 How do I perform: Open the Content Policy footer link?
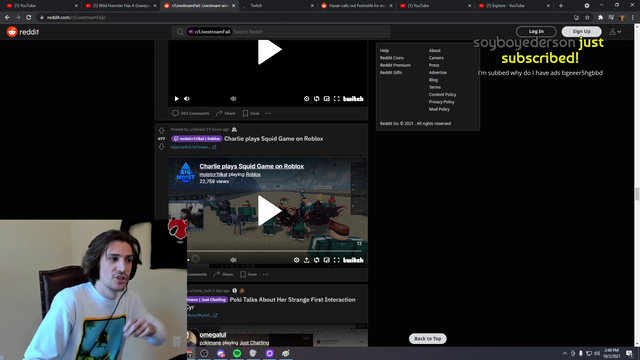(442, 95)
